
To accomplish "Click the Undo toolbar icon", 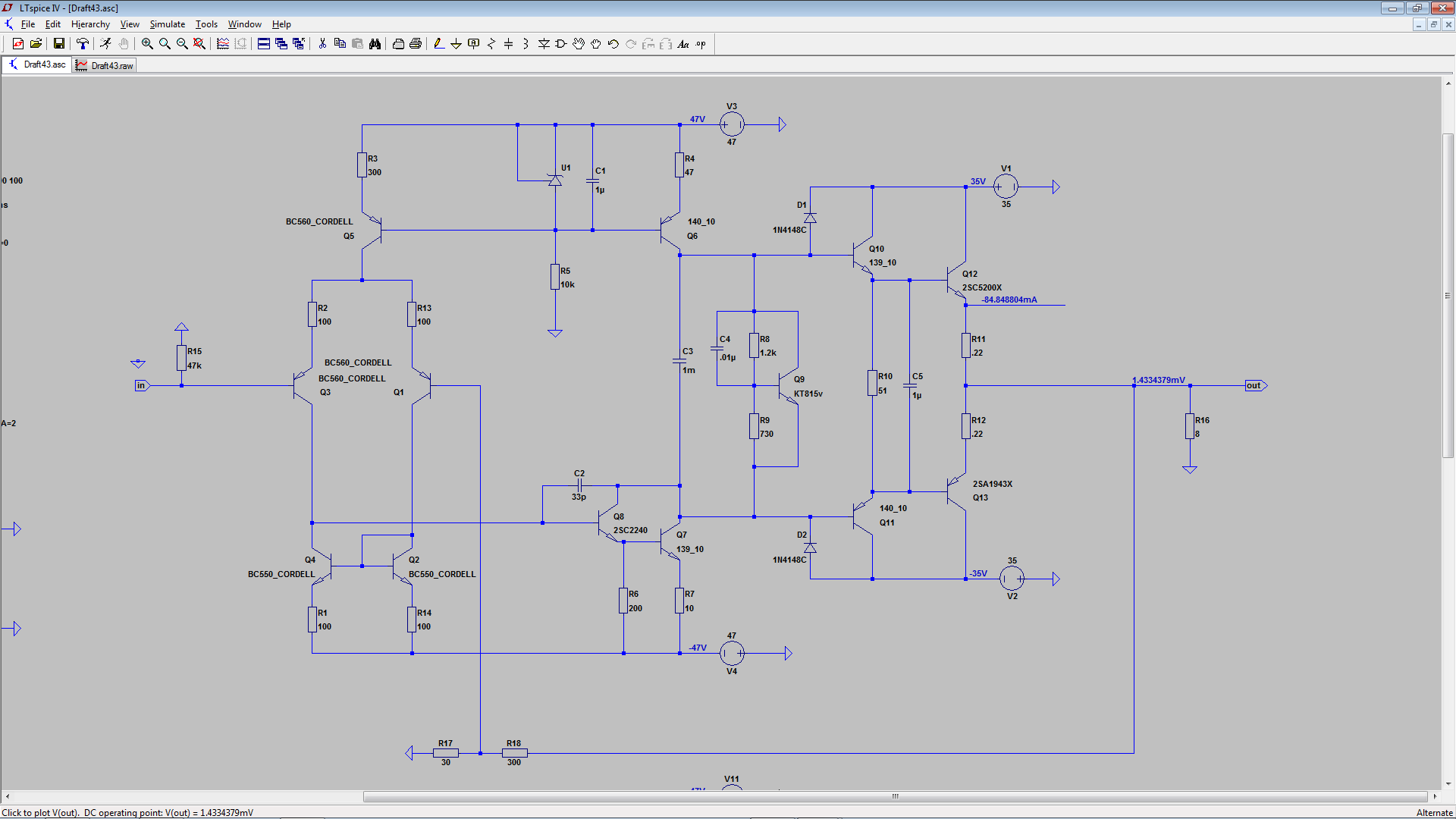I will (x=613, y=44).
